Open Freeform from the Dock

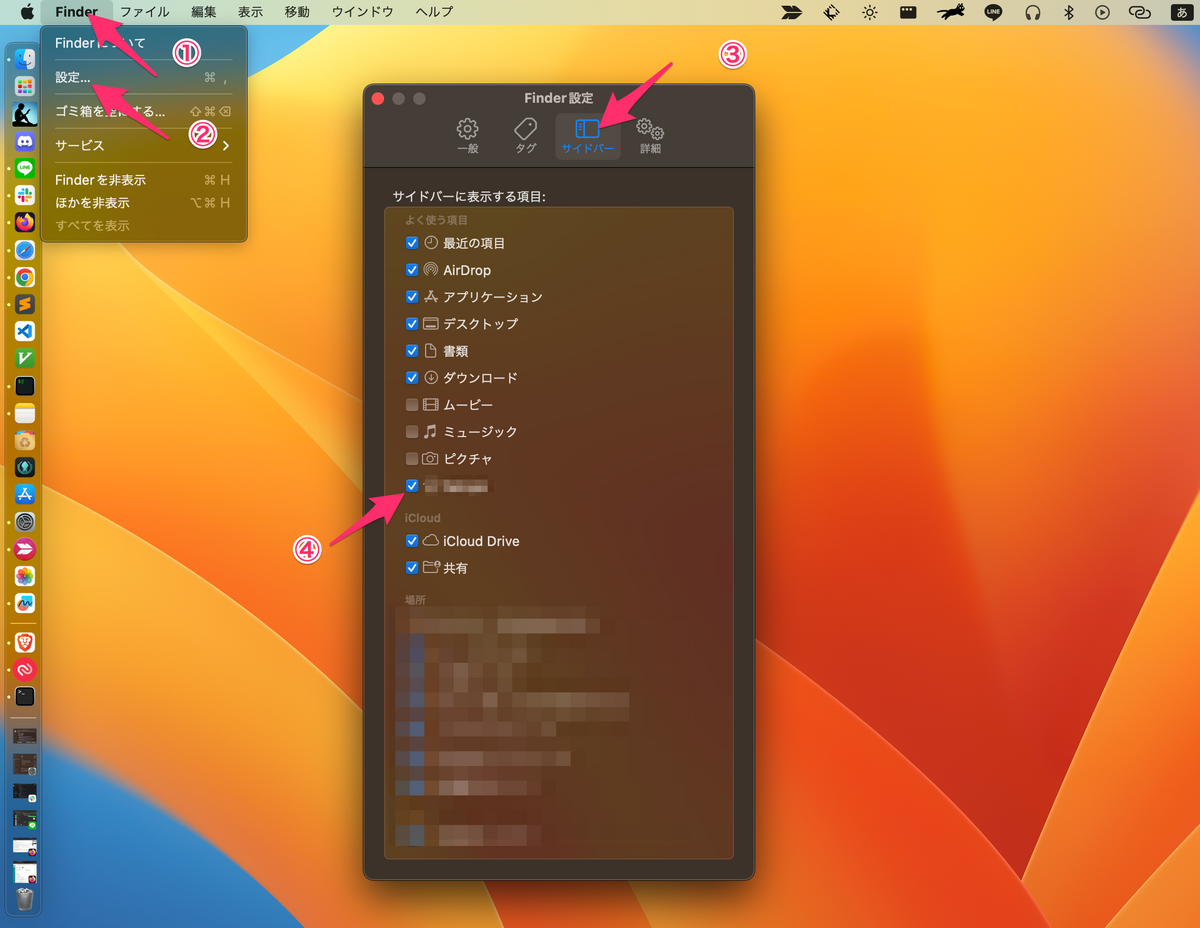click(25, 603)
